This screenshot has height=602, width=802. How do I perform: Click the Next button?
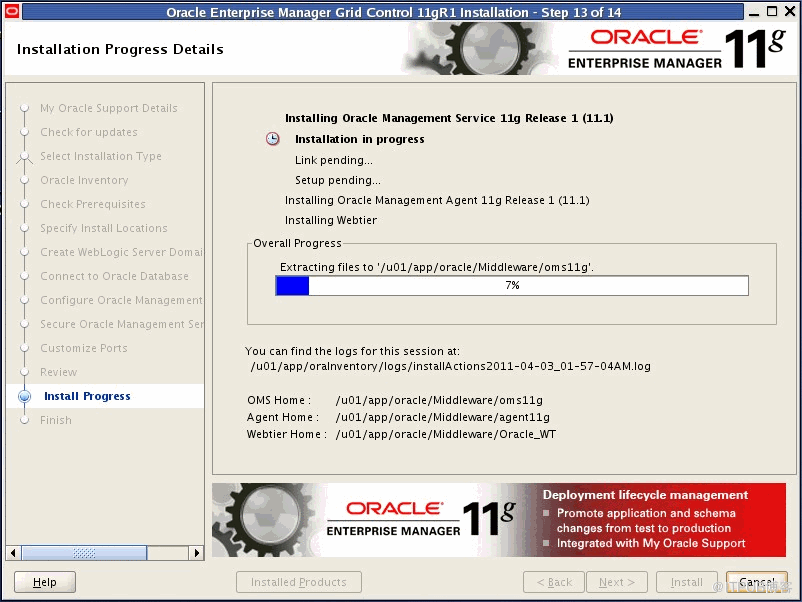click(617, 582)
